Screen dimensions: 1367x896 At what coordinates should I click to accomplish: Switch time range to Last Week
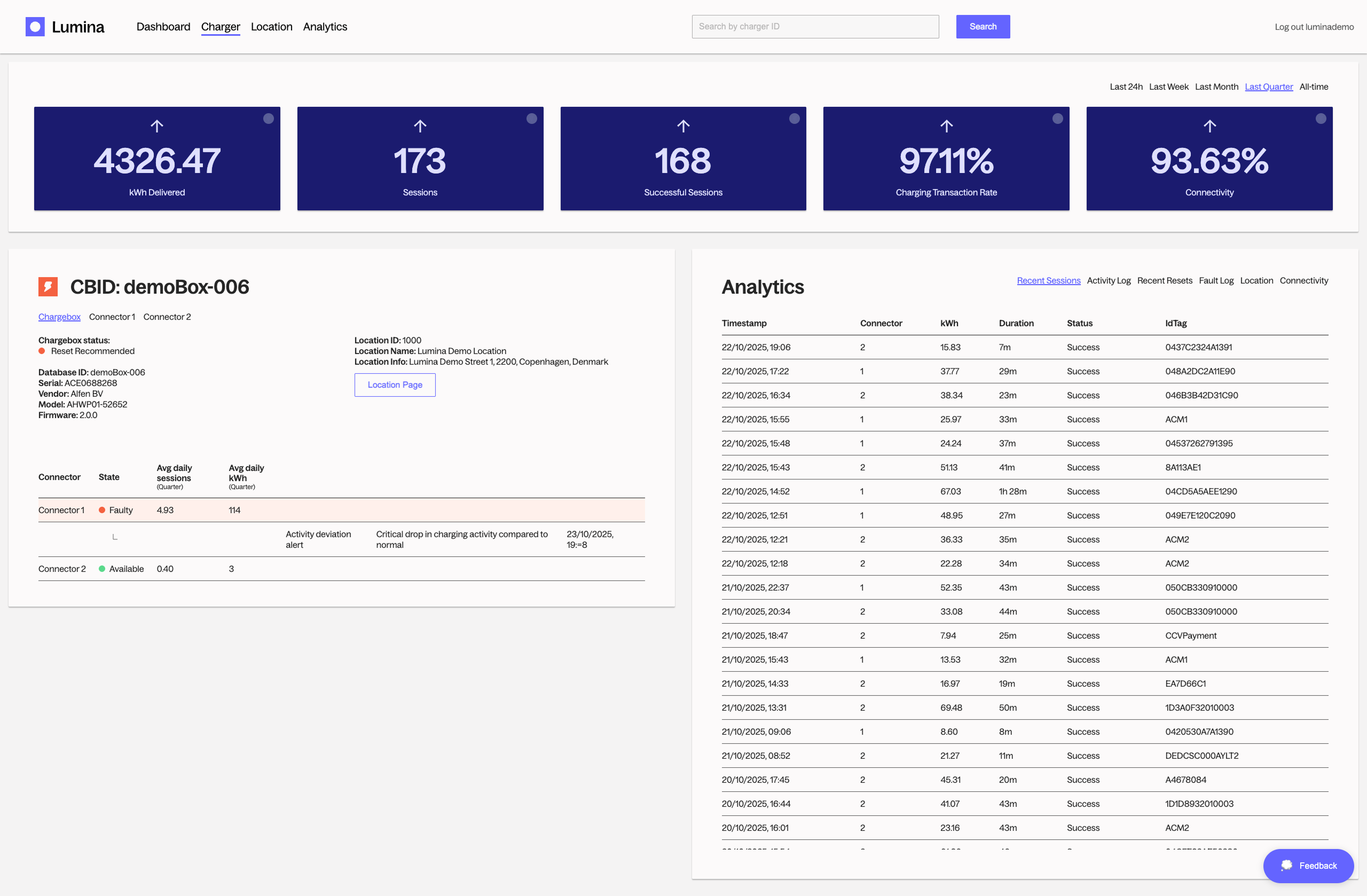[x=1168, y=87]
